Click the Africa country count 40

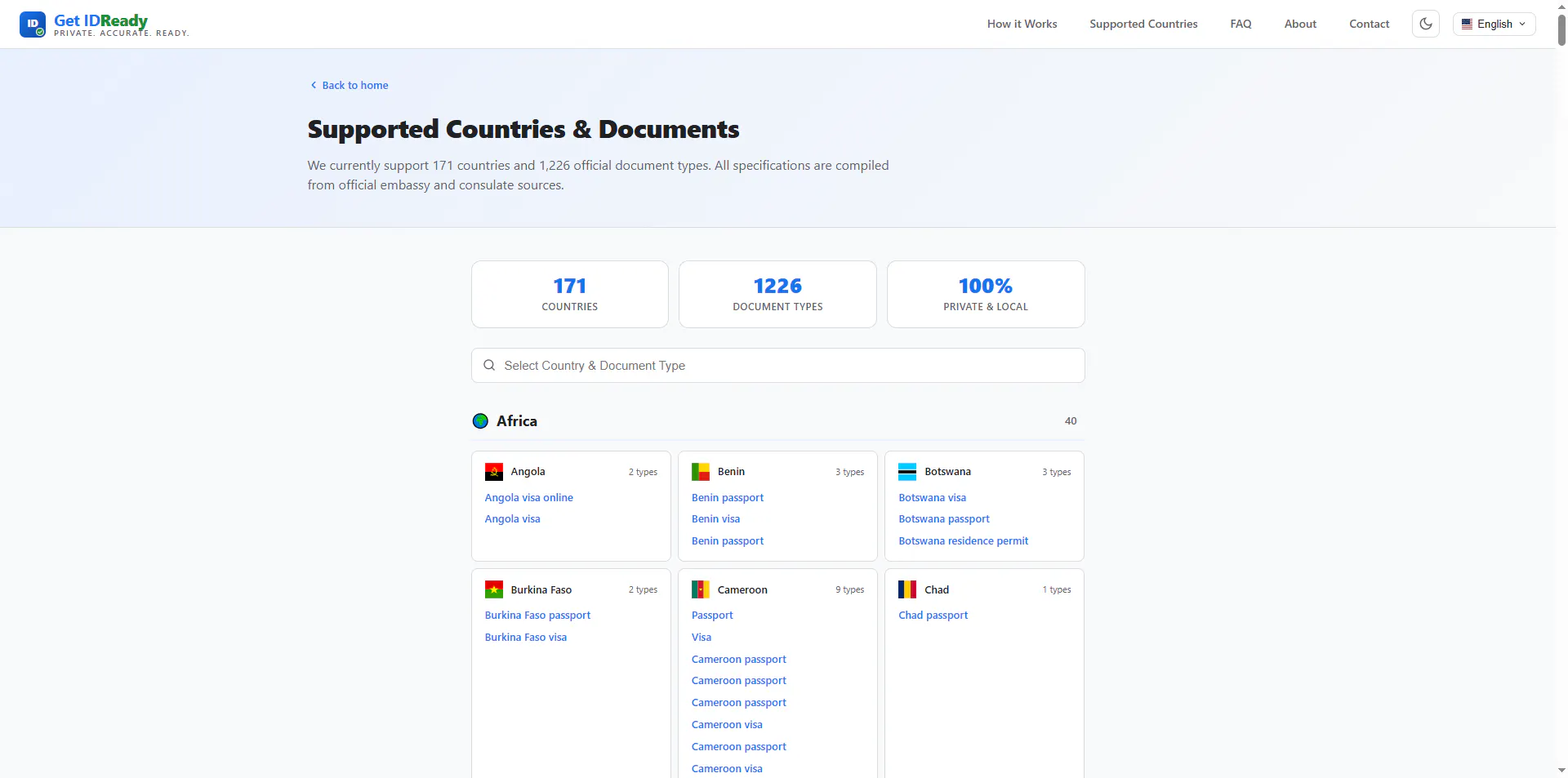[1071, 421]
